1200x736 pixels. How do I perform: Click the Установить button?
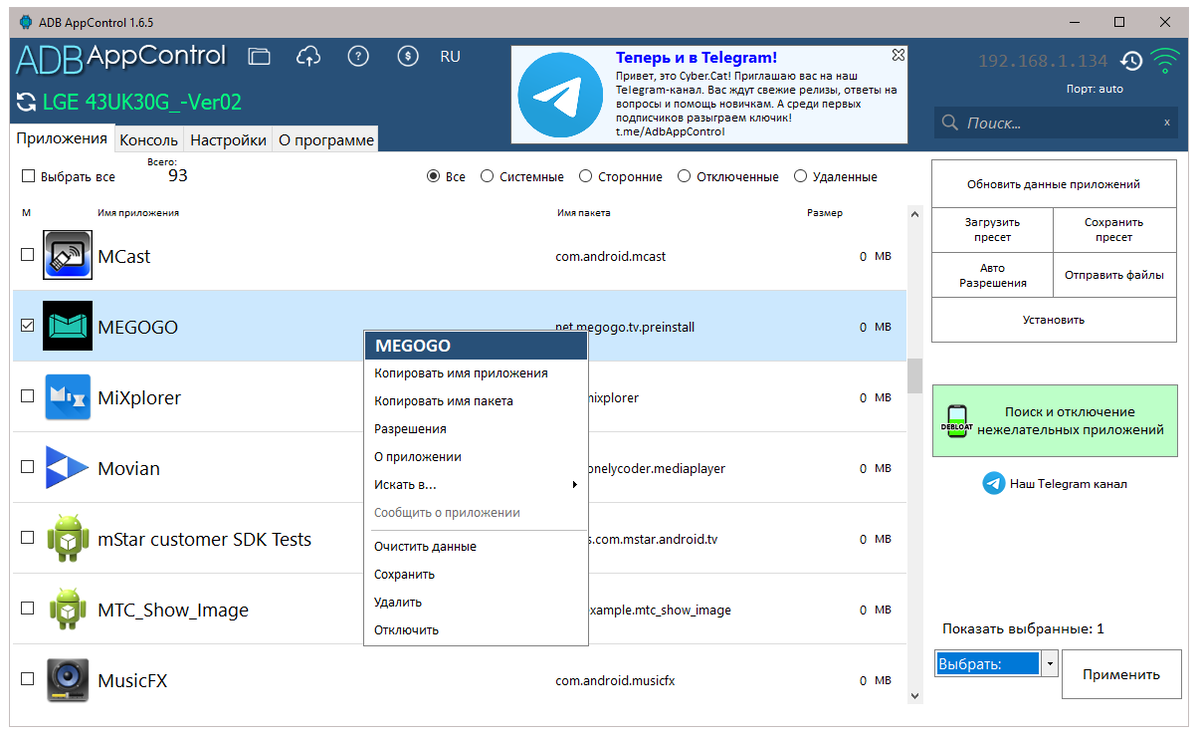click(x=1053, y=320)
